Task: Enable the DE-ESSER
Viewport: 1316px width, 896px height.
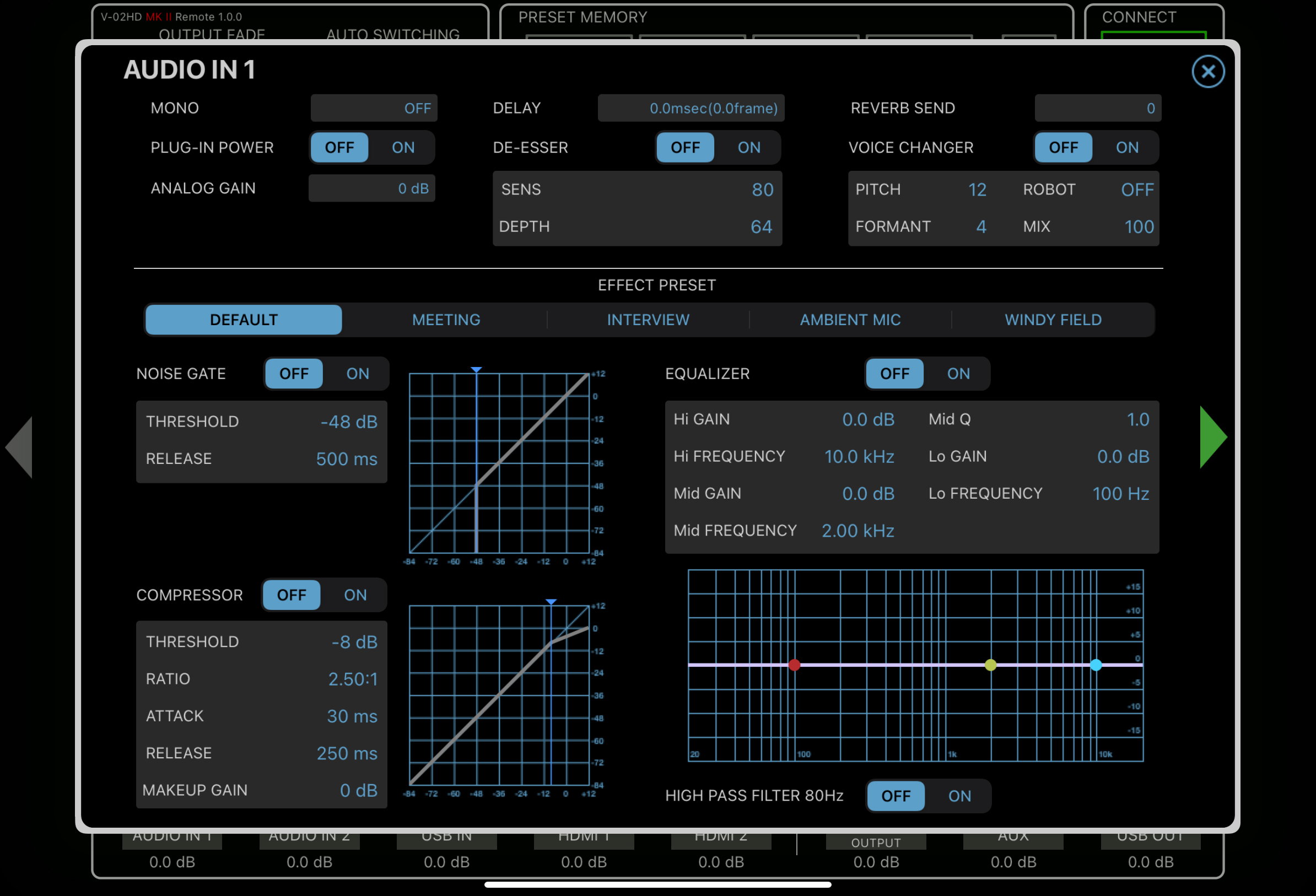Action: click(x=748, y=148)
